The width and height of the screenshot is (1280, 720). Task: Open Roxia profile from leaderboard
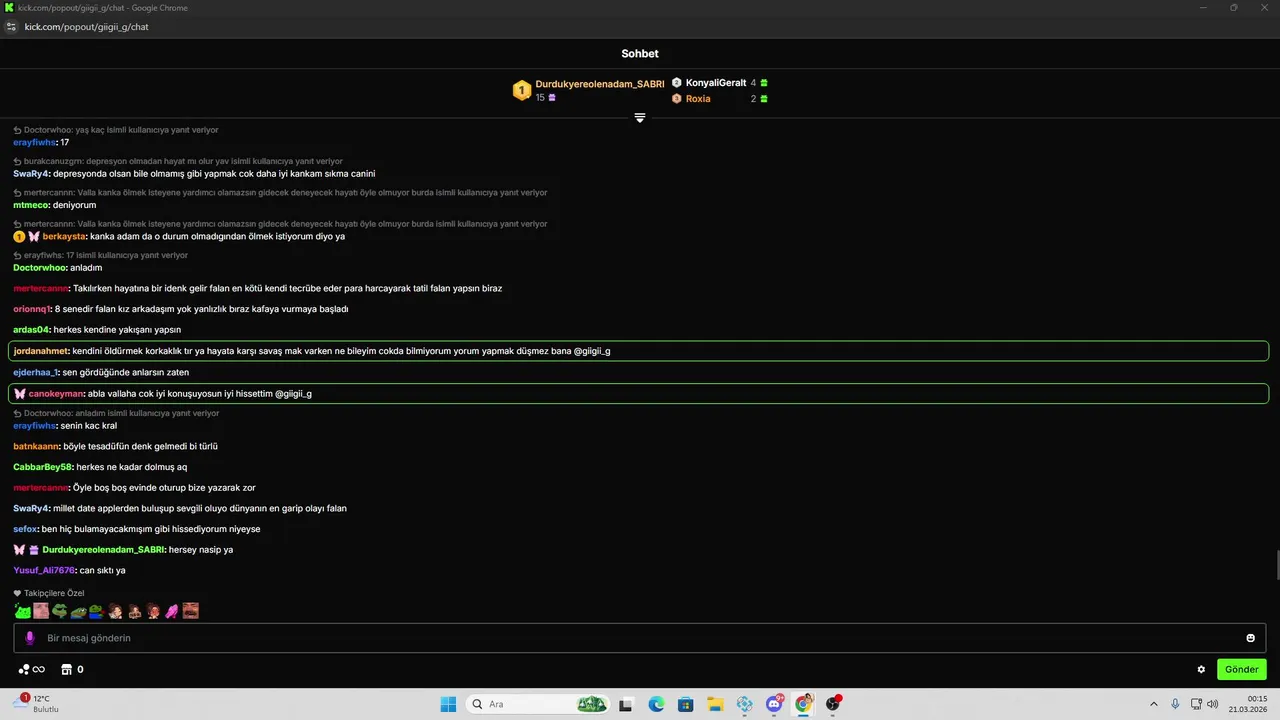click(x=698, y=99)
